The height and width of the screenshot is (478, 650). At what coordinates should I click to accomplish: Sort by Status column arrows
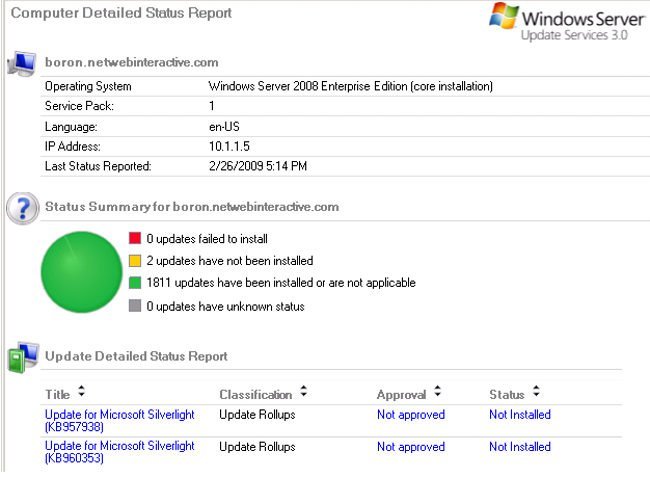536,393
